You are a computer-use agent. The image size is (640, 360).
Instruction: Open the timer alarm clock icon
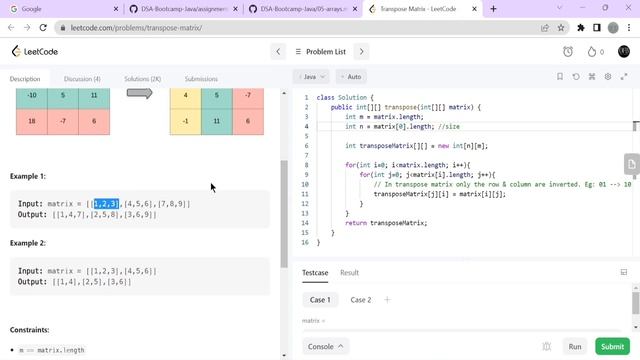(x=568, y=51)
